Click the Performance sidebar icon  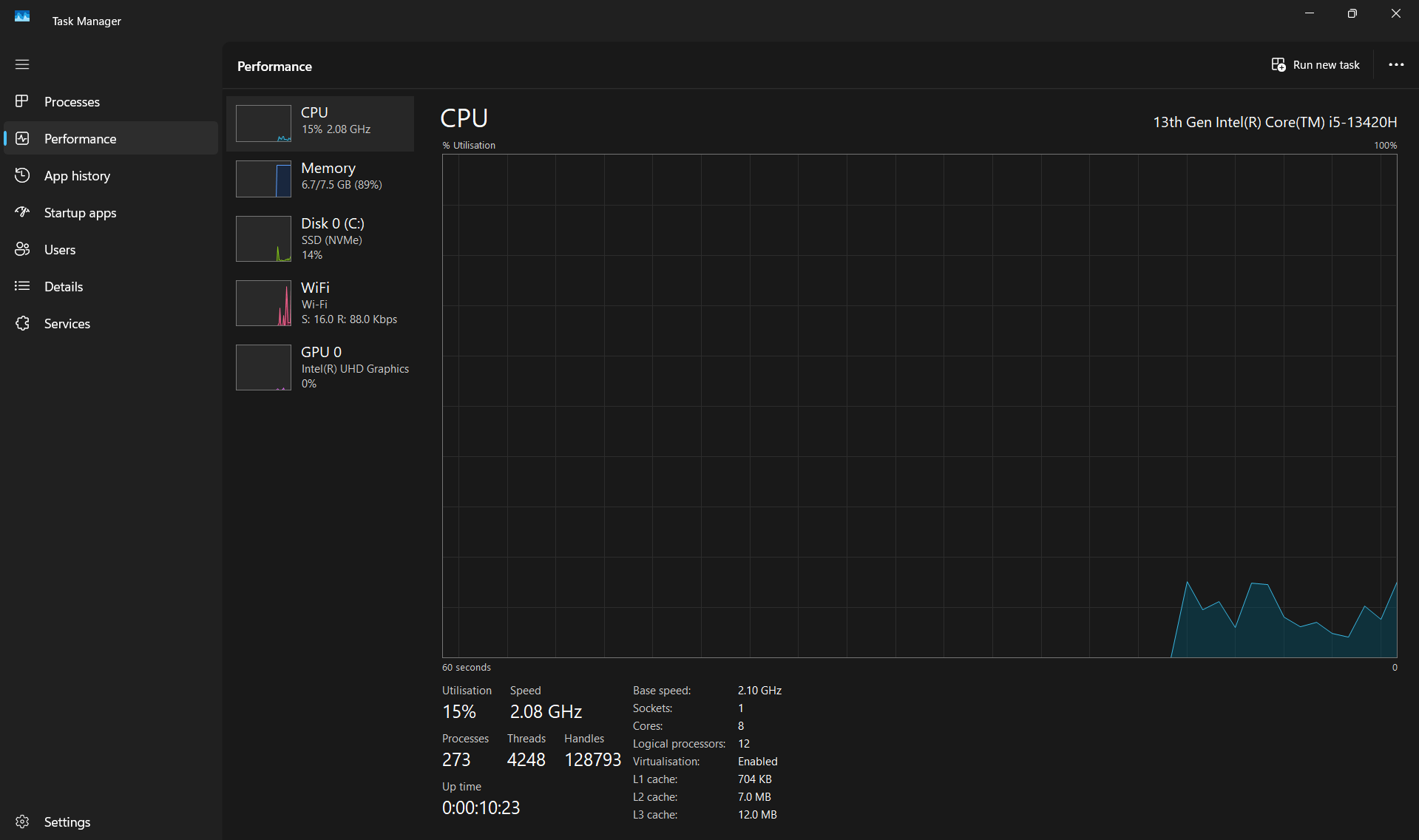point(22,138)
